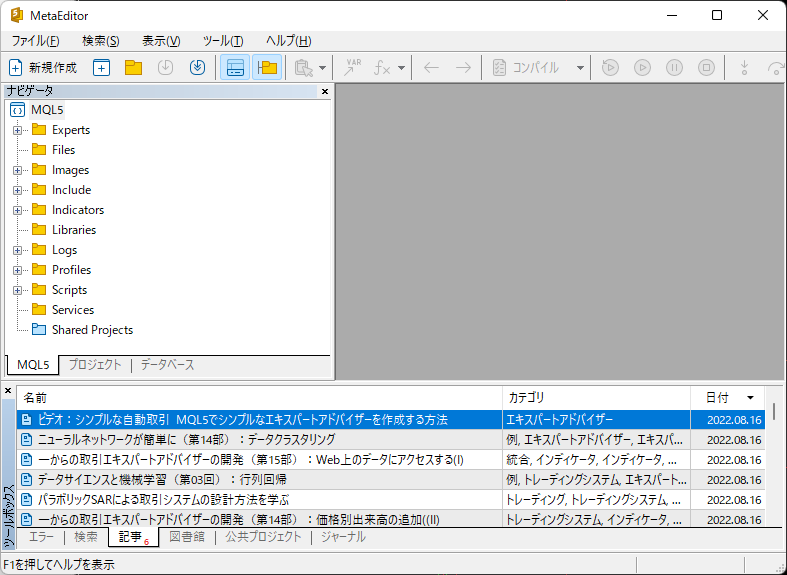Image resolution: width=787 pixels, height=575 pixels.
Task: Select the Files folder
Action: 63,150
